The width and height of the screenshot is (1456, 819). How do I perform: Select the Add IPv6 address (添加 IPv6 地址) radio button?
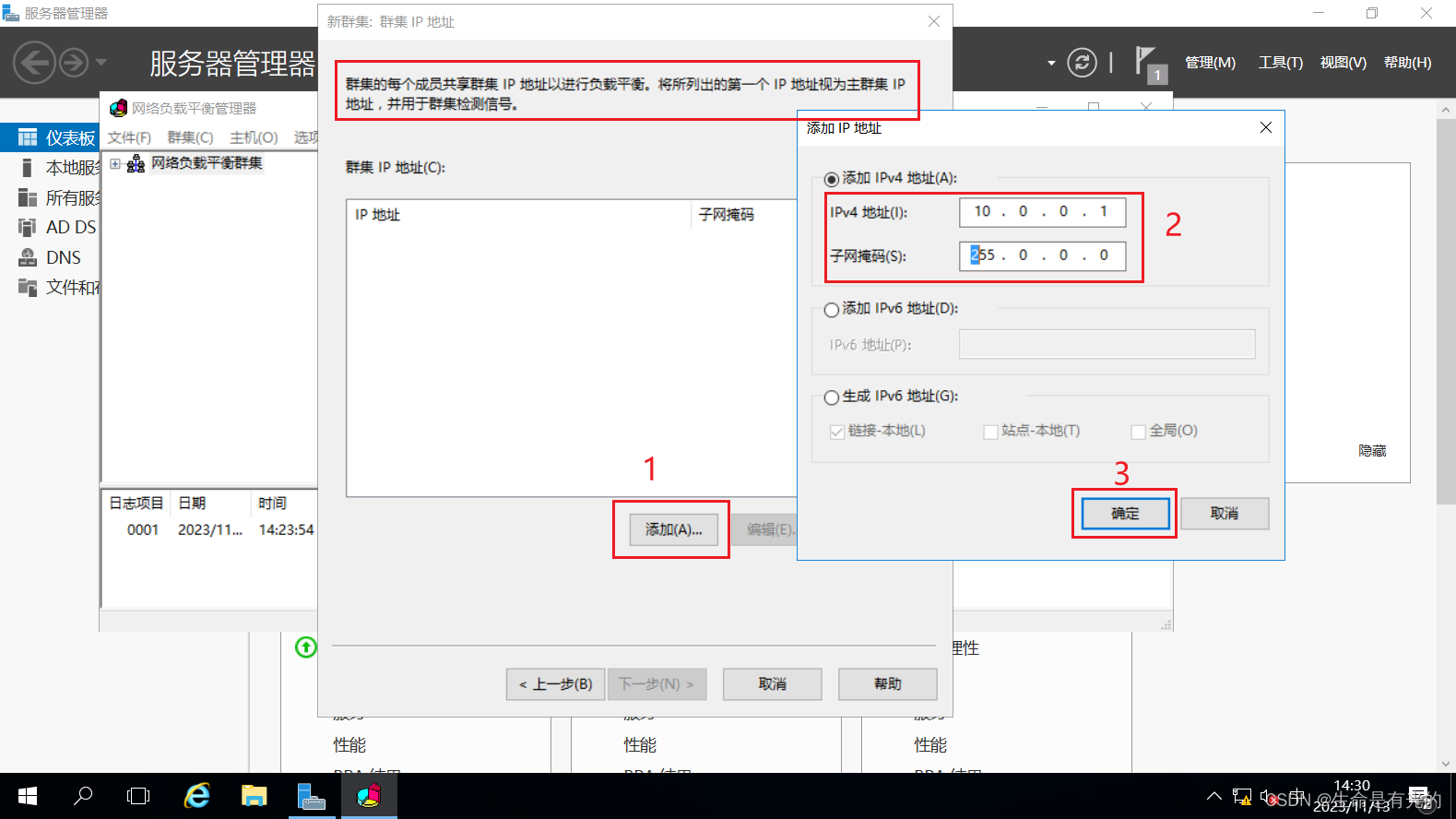point(832,310)
